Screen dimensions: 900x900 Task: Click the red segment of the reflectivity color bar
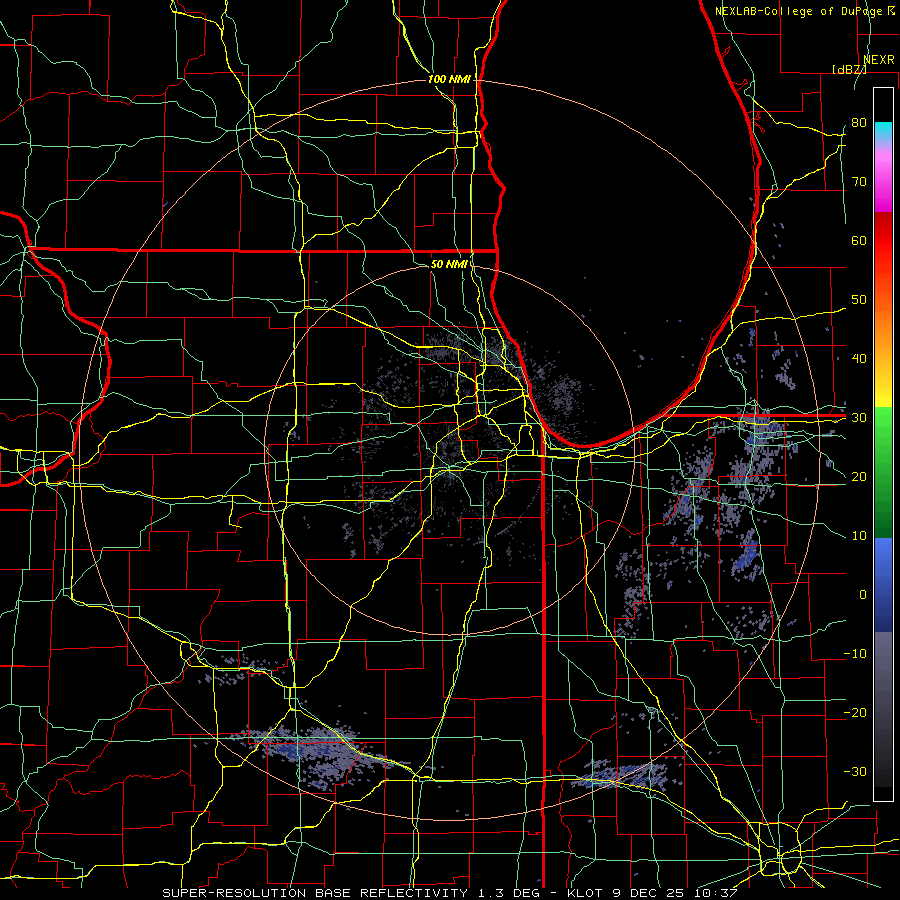883,241
